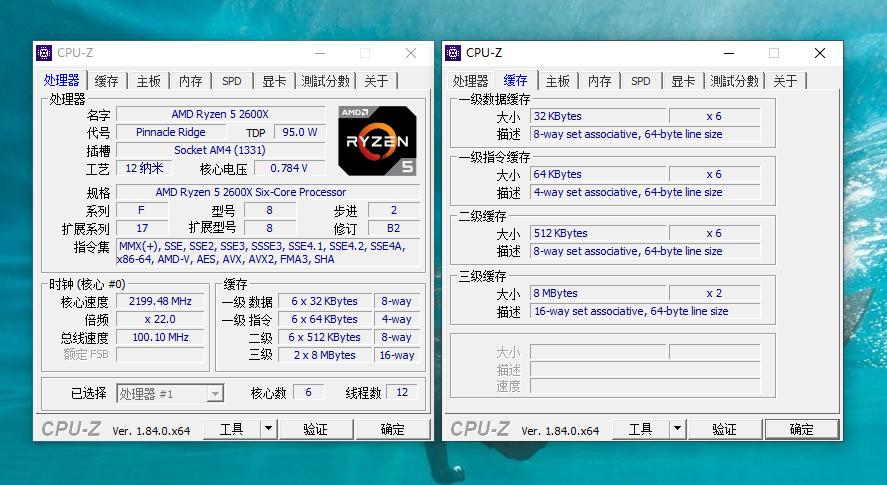This screenshot has width=887, height=485.
Task: Open the 显卡 tab in the left CPU-Z window
Action: click(x=274, y=81)
